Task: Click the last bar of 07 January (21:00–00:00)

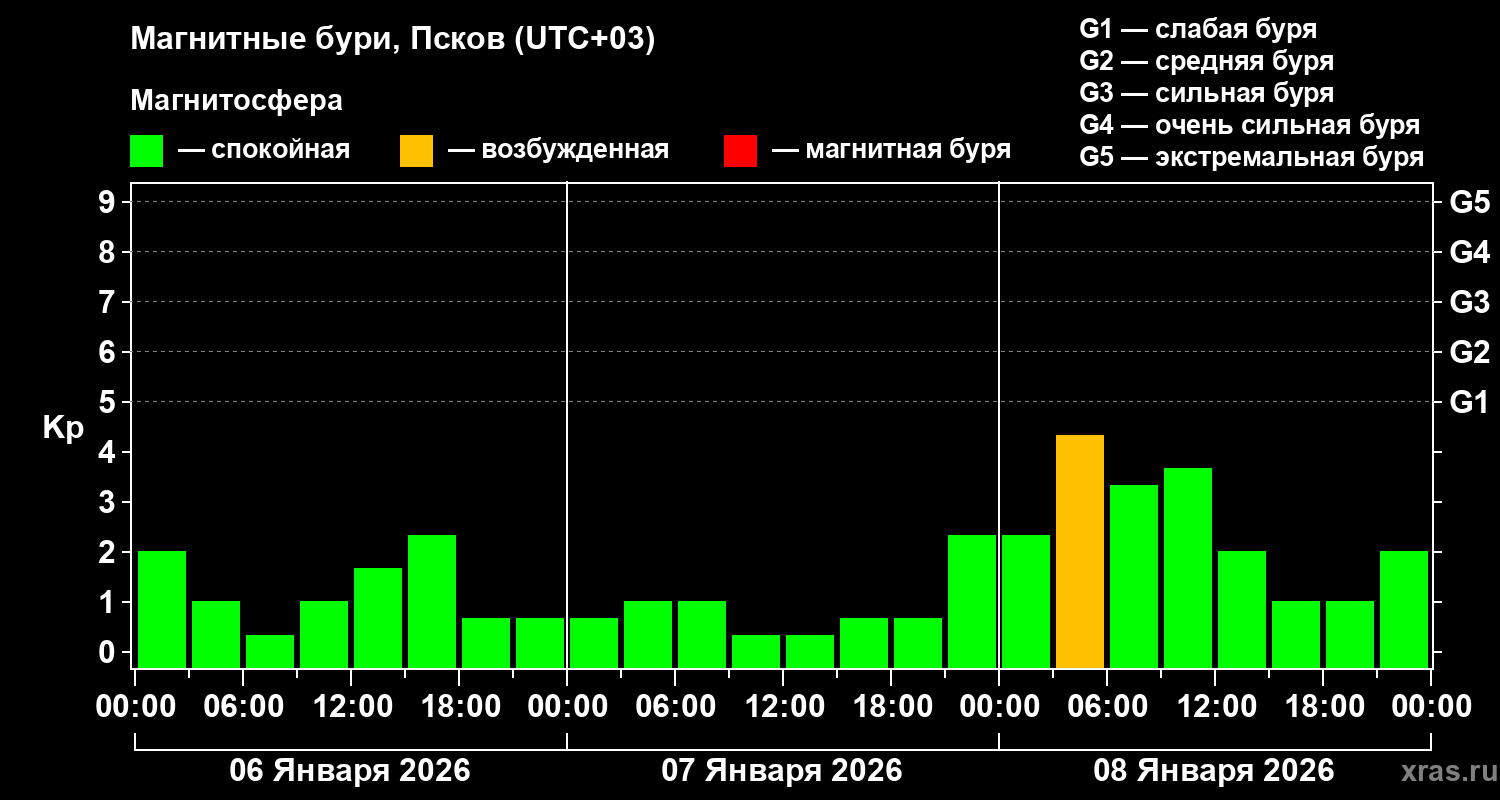Action: tap(972, 601)
